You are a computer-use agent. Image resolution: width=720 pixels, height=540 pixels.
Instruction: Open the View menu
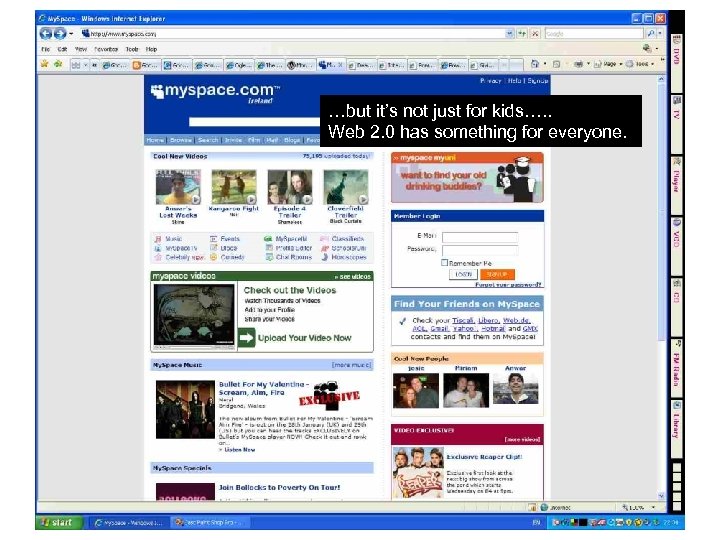(x=81, y=49)
